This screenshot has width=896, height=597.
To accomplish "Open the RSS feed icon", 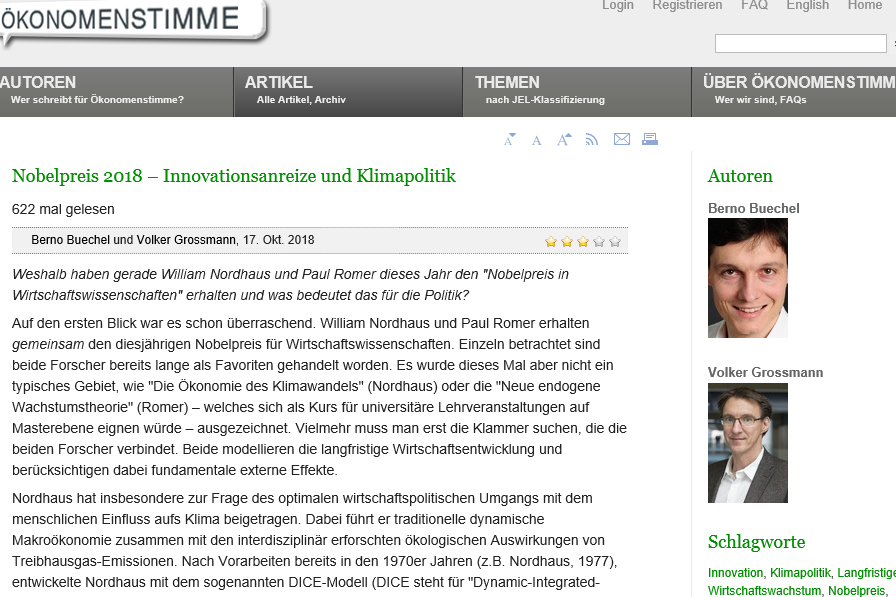I will [x=592, y=140].
